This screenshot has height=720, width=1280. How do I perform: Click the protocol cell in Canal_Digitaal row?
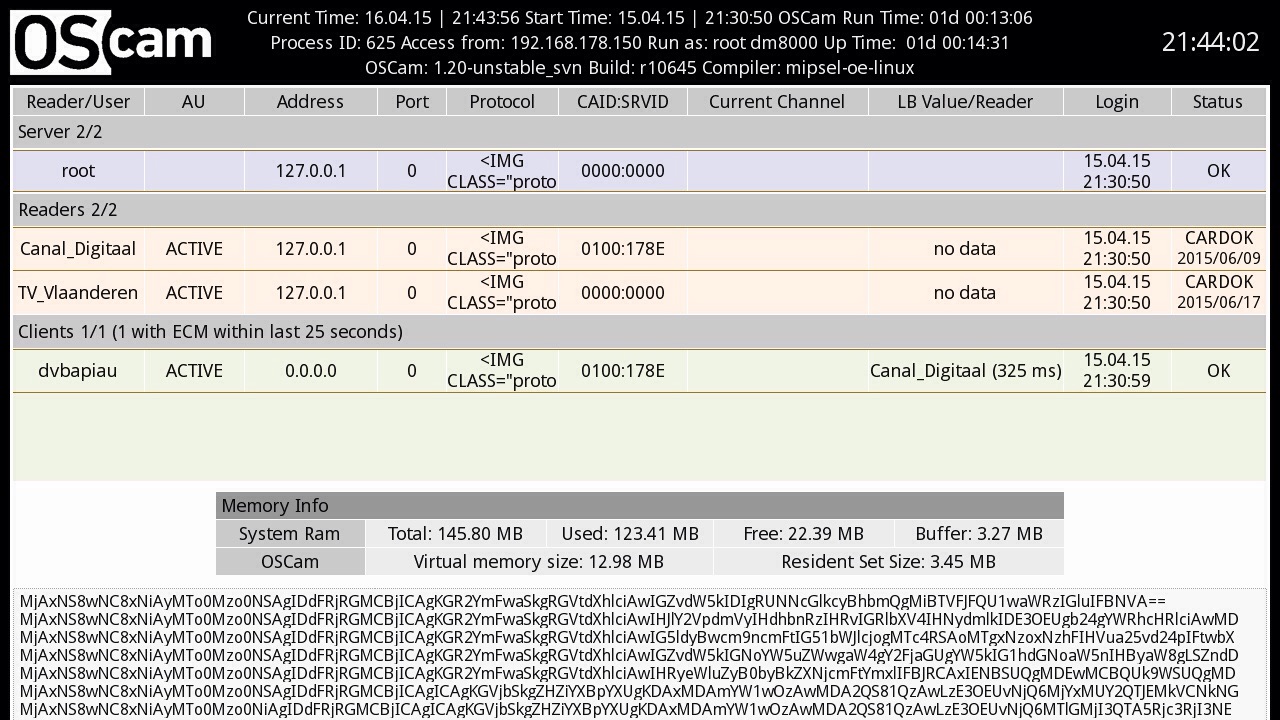[x=502, y=249]
